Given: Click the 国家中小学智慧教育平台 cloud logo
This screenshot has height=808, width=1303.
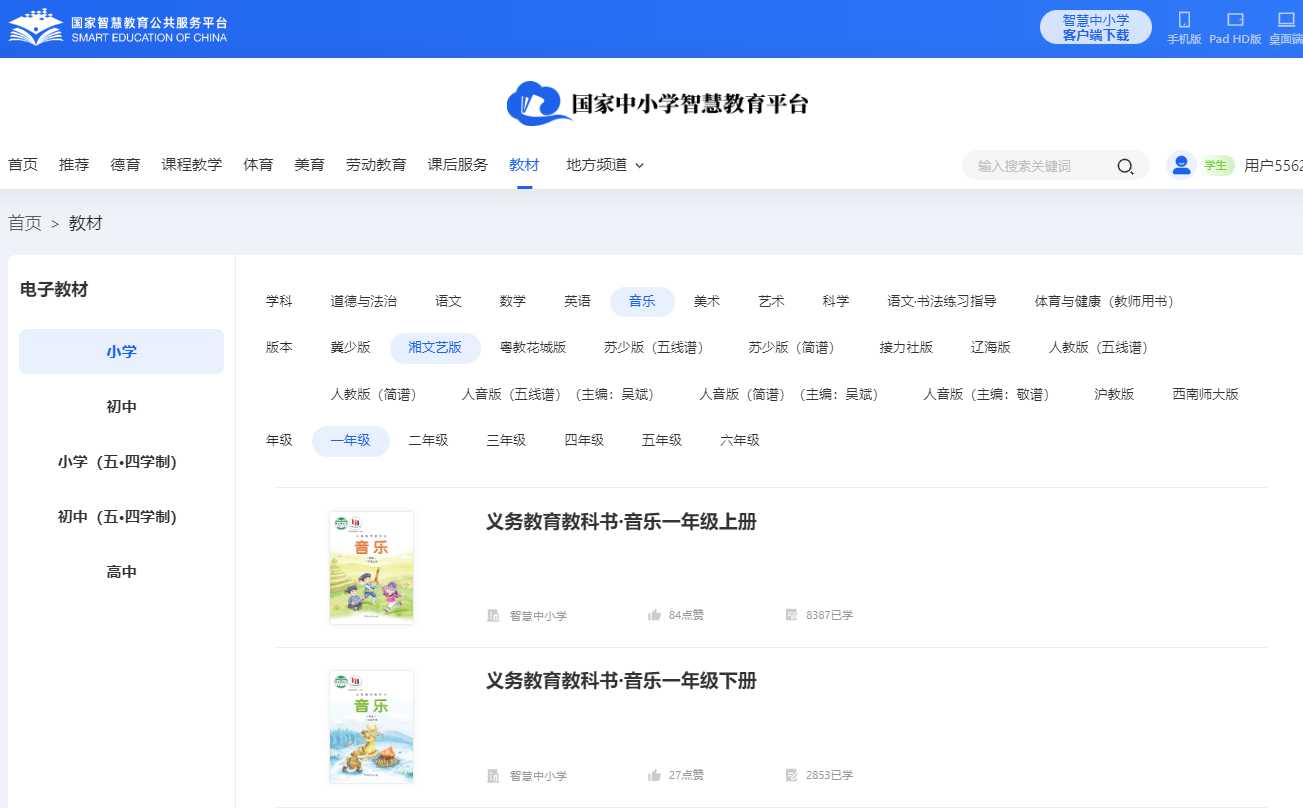Looking at the screenshot, I should pos(657,103).
